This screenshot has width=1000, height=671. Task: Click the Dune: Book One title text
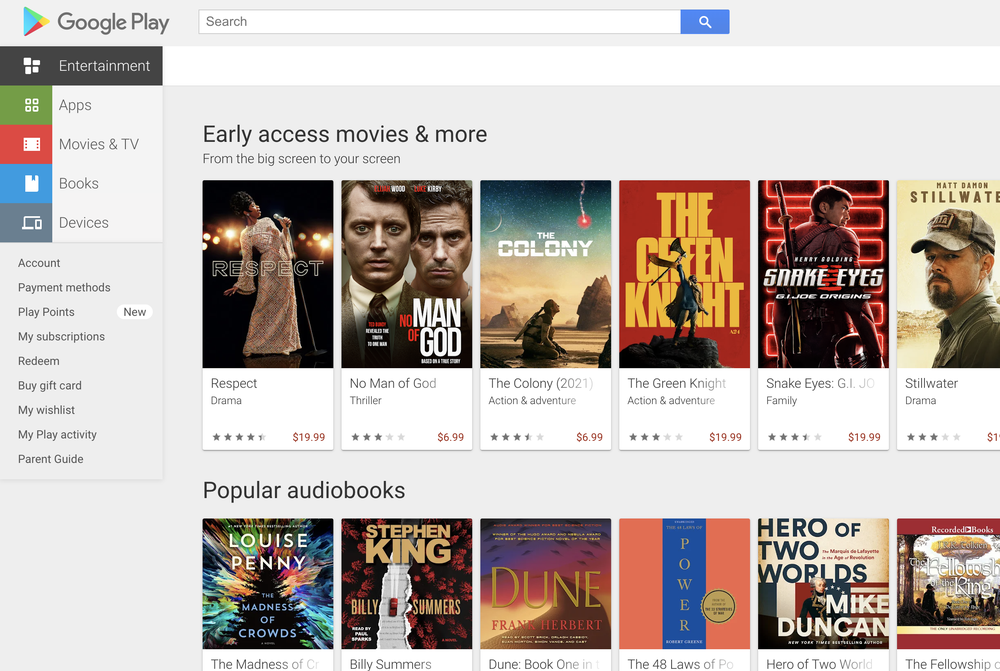[544, 664]
